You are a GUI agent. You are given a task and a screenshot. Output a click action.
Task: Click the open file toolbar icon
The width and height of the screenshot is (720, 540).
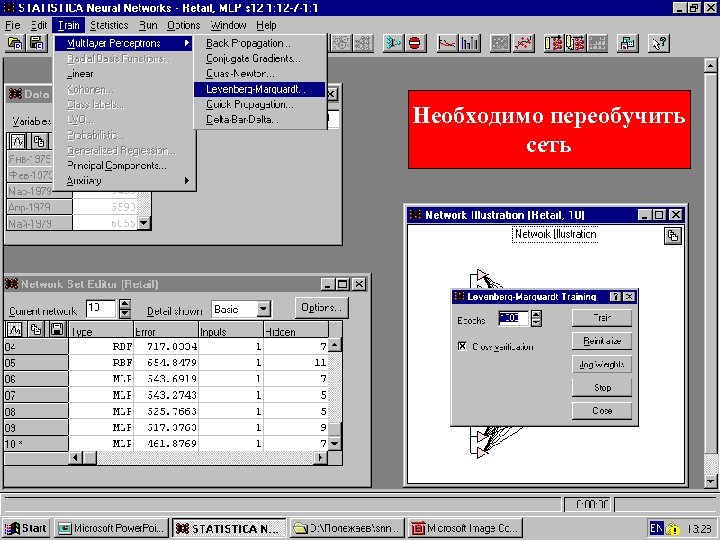point(15,44)
